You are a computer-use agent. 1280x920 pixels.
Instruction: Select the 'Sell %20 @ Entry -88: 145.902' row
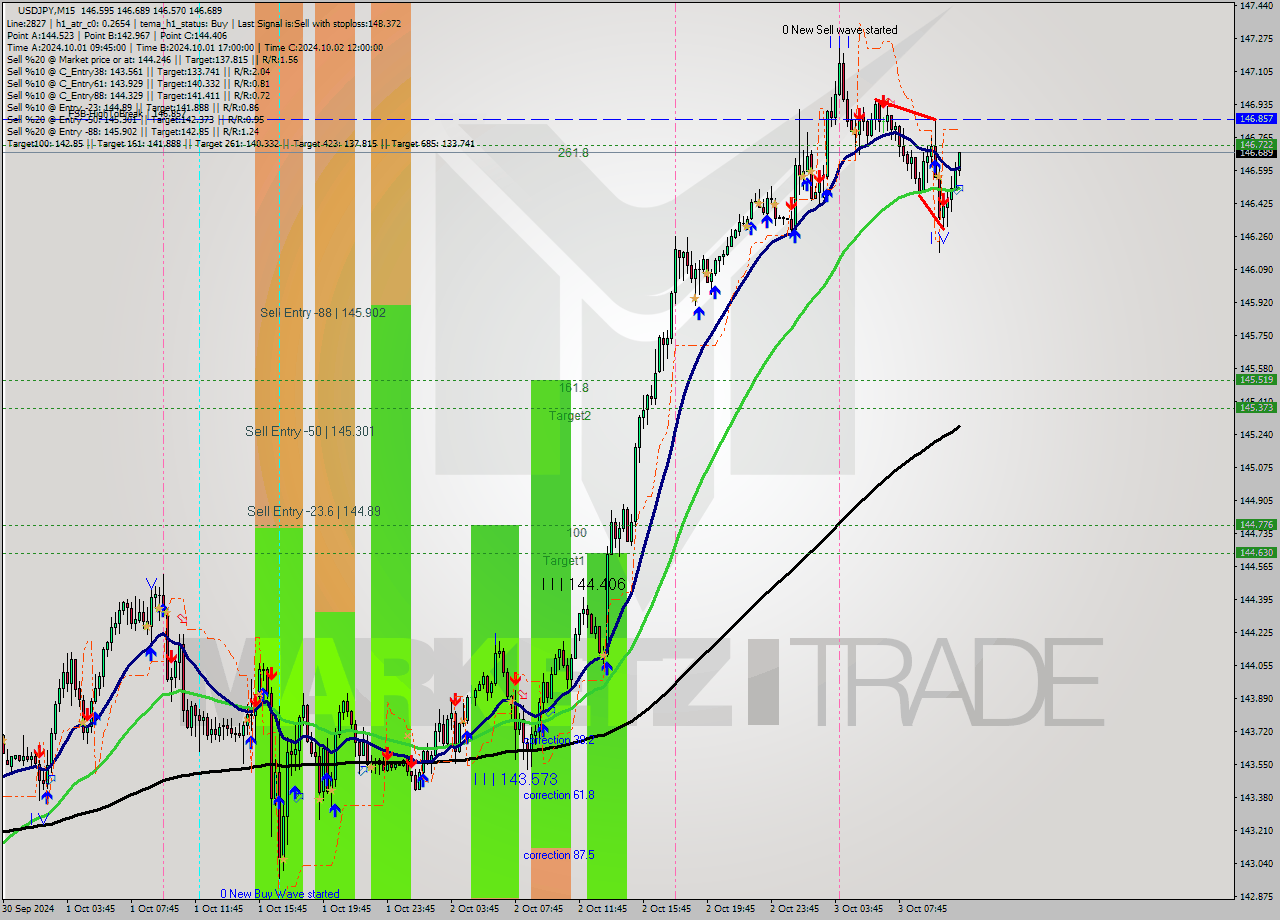pos(133,132)
